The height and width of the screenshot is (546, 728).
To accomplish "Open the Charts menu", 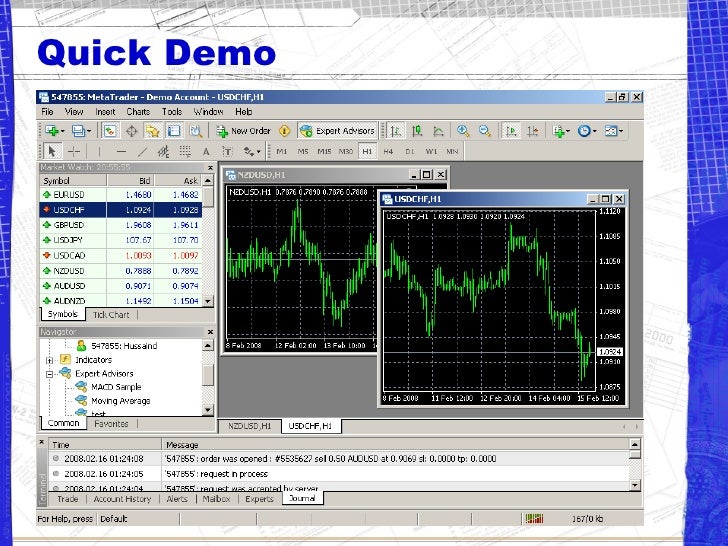I will (137, 112).
